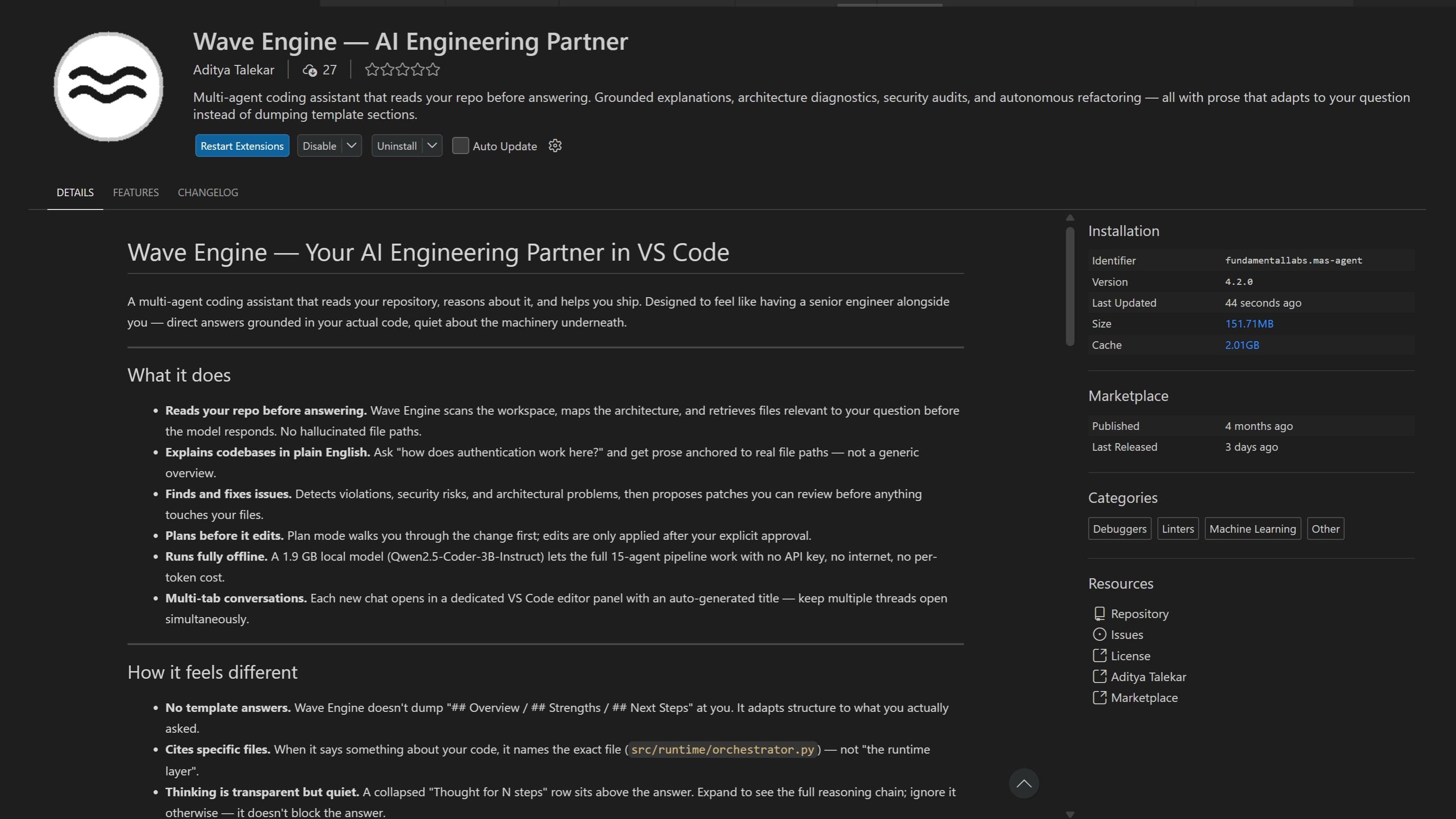Switch to the DETAILS tab
The image size is (1456, 819).
75,193
